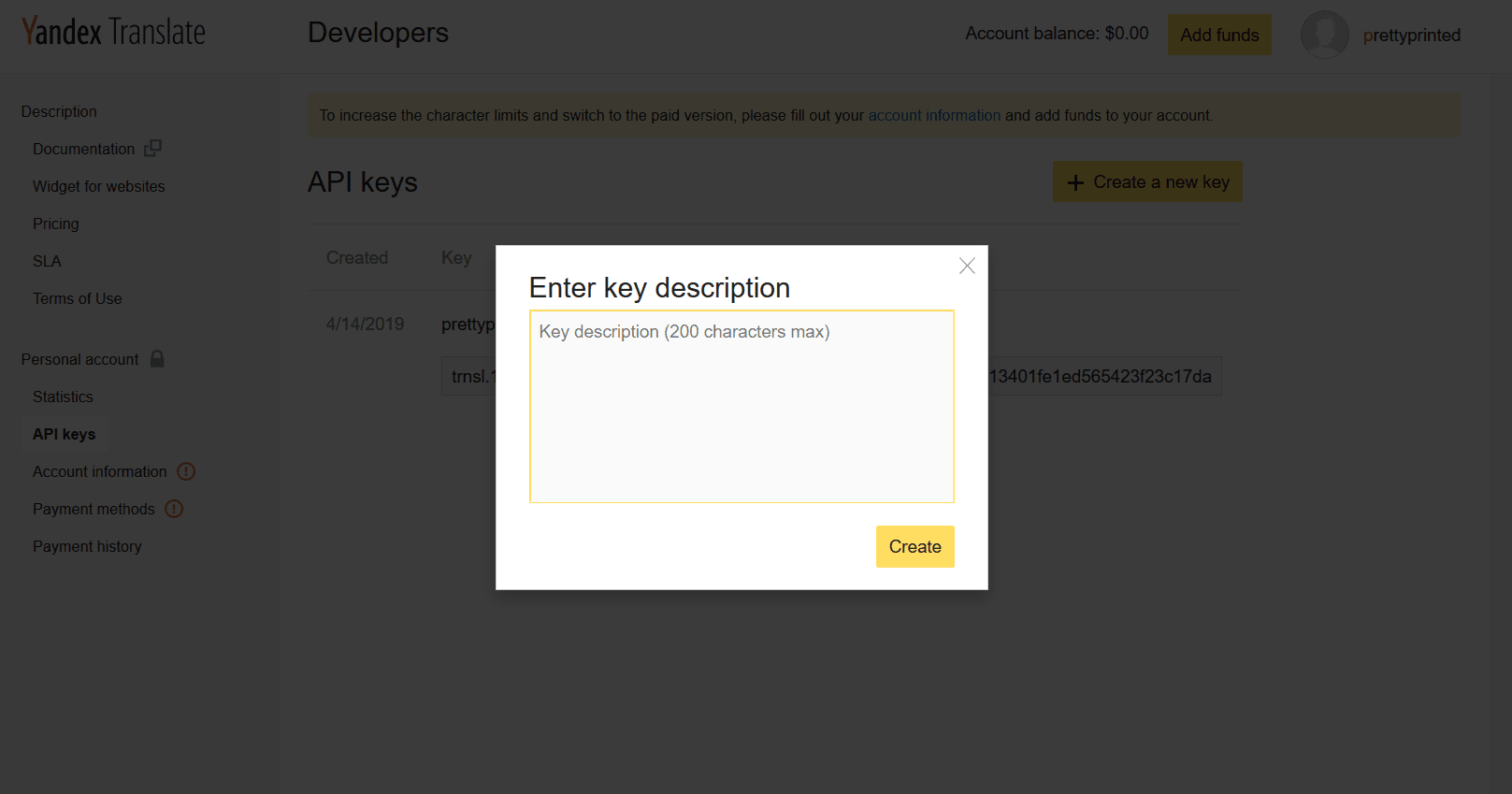The width and height of the screenshot is (1512, 794).
Task: Open Statistics in sidebar
Action: click(63, 397)
